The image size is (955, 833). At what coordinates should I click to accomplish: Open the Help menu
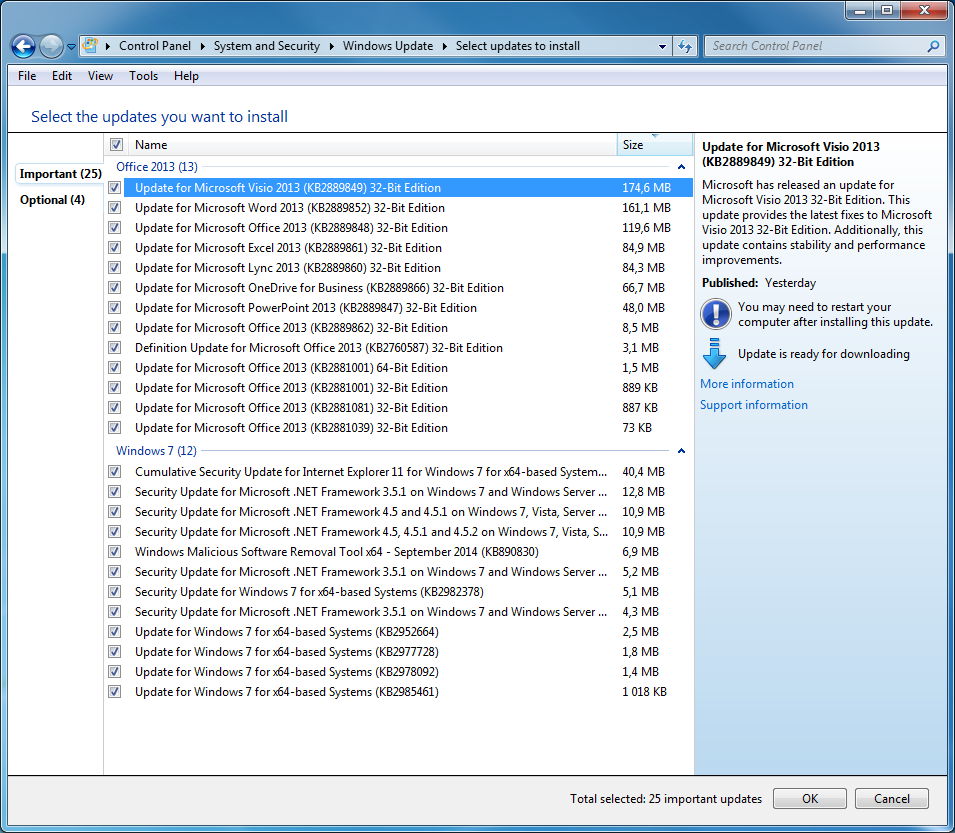pos(186,76)
